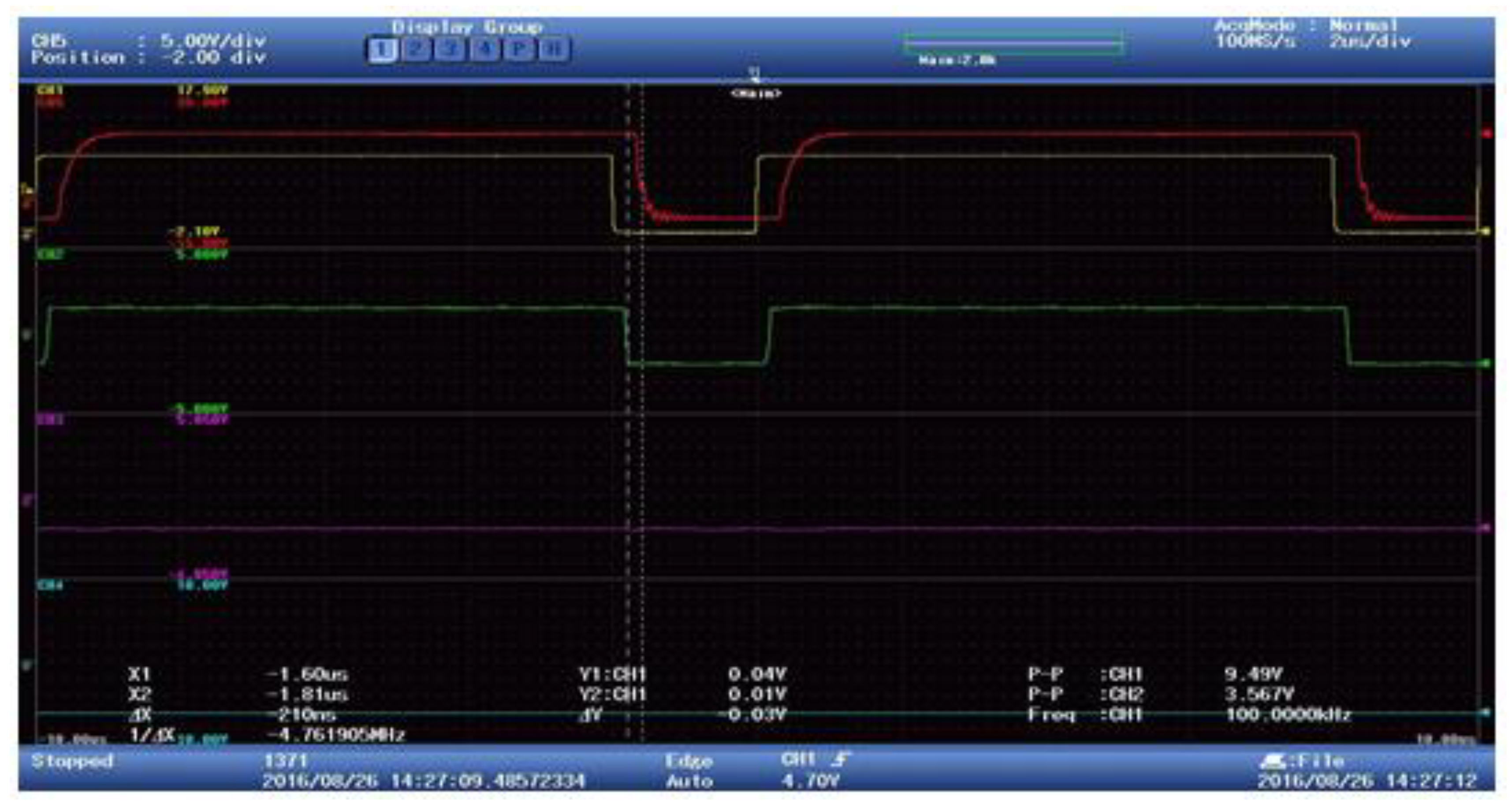Click the CH5 5.00V/div scale readout

click(213, 41)
